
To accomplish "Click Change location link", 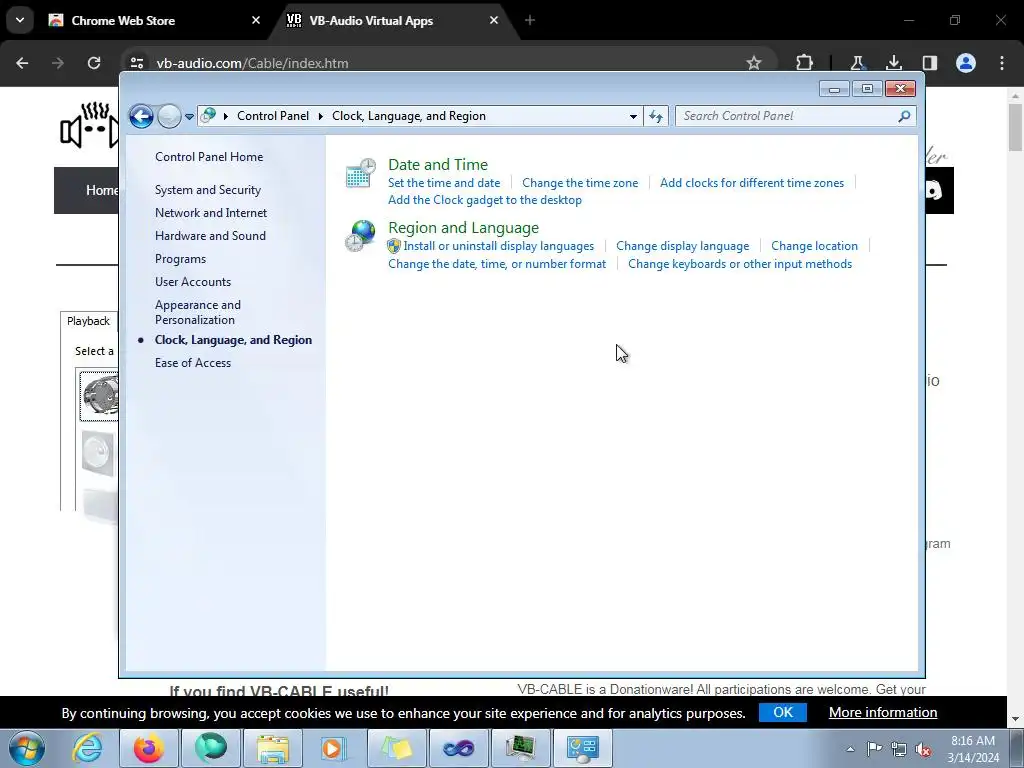I will tap(814, 246).
